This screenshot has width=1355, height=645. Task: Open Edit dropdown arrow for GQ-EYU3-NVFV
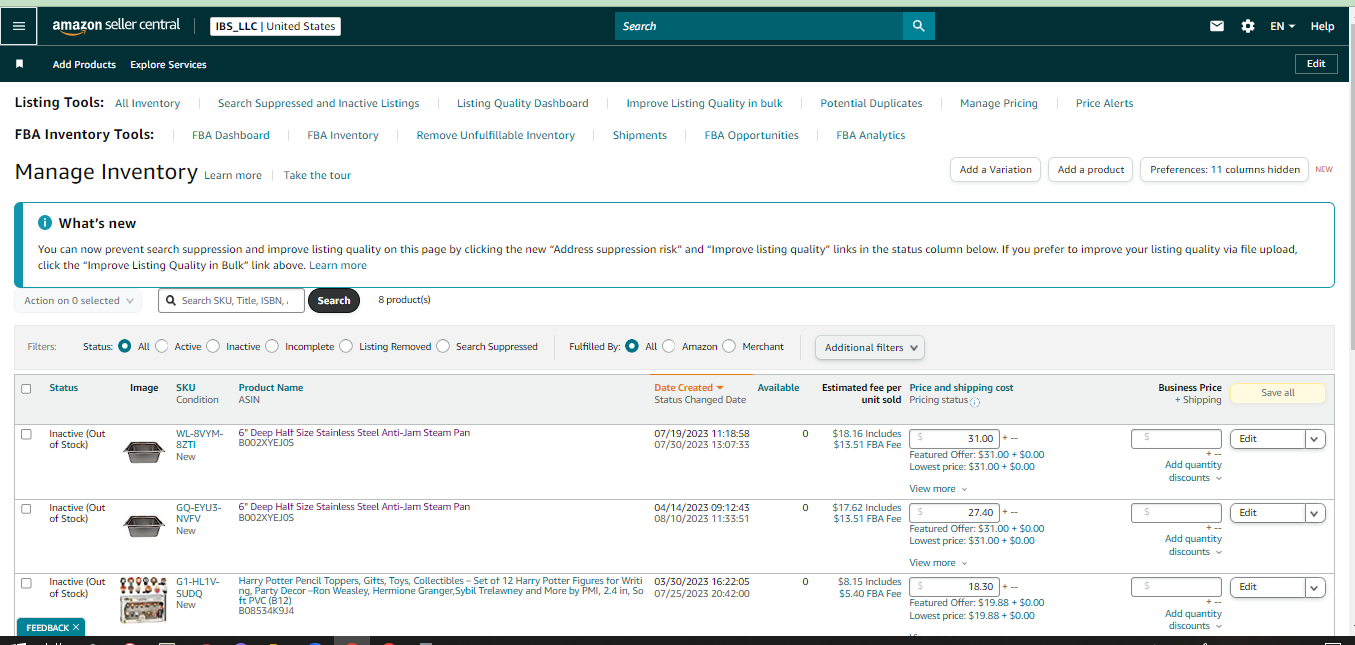[x=1315, y=513]
